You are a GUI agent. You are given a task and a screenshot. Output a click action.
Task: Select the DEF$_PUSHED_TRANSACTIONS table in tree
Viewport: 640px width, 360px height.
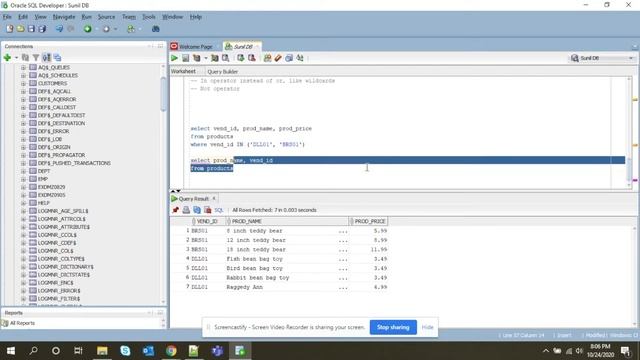[x=74, y=163]
